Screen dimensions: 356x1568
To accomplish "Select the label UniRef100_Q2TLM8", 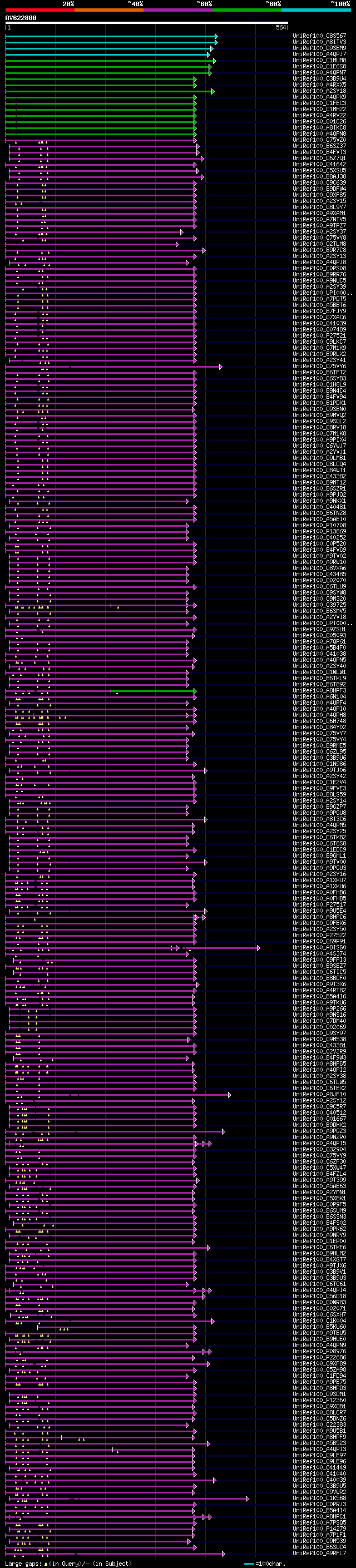I will [319, 244].
